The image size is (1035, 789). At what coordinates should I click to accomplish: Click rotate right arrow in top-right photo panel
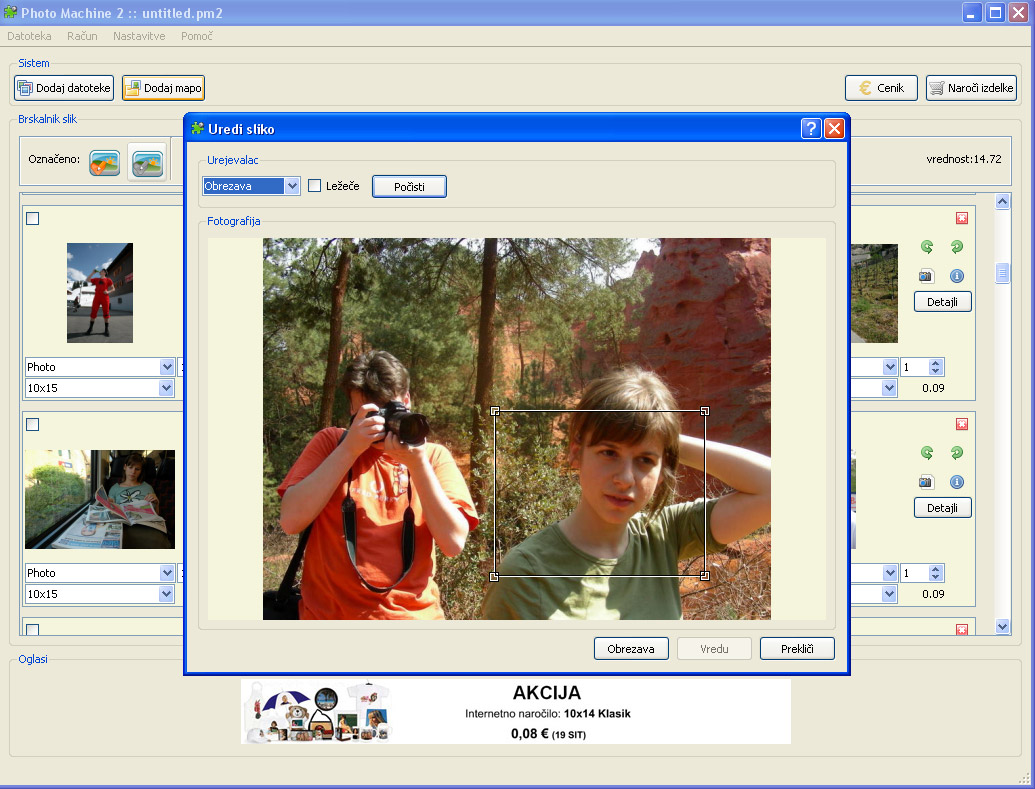(956, 247)
